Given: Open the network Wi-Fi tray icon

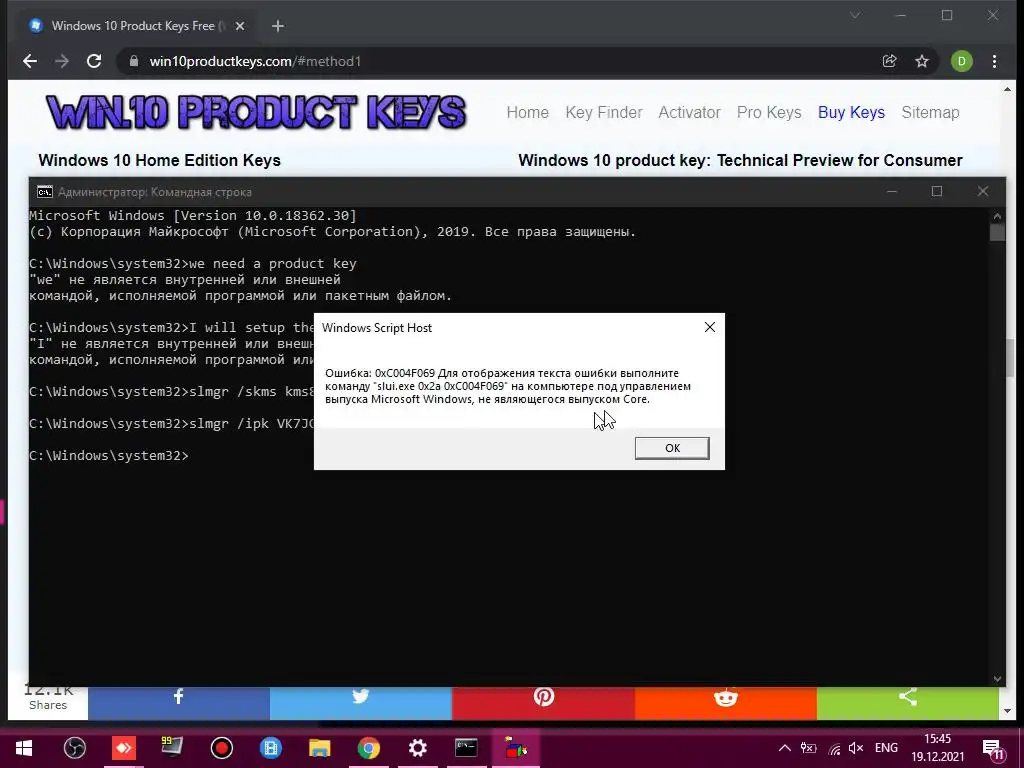Looking at the screenshot, I should pyautogui.click(x=834, y=748).
